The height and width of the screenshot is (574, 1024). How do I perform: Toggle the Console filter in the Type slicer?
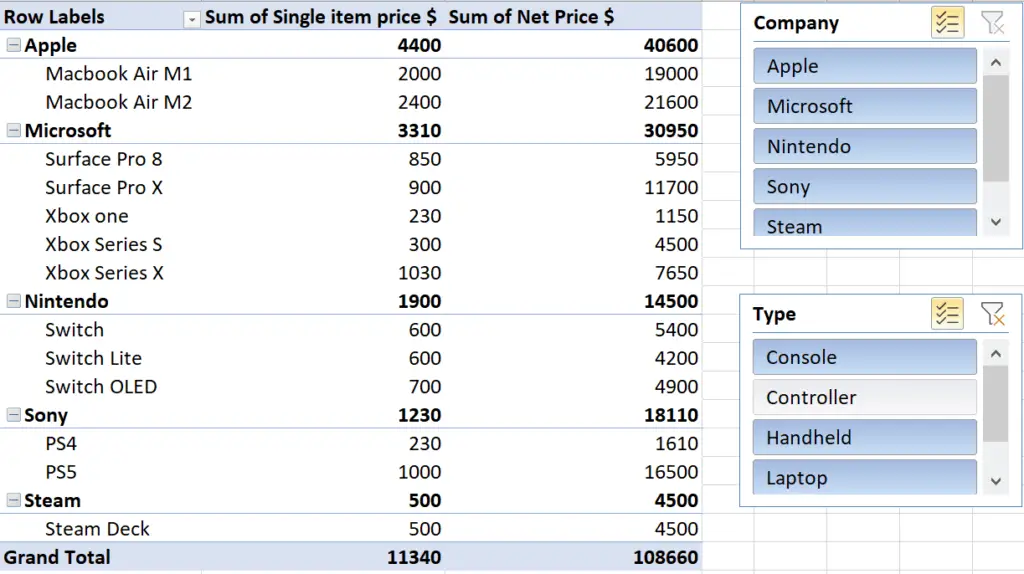pyautogui.click(x=865, y=357)
